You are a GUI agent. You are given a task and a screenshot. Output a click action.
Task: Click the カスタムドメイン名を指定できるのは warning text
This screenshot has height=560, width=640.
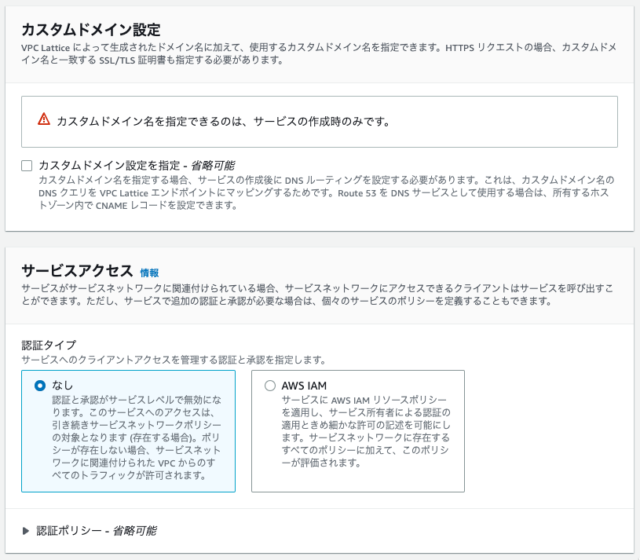pyautogui.click(x=224, y=121)
